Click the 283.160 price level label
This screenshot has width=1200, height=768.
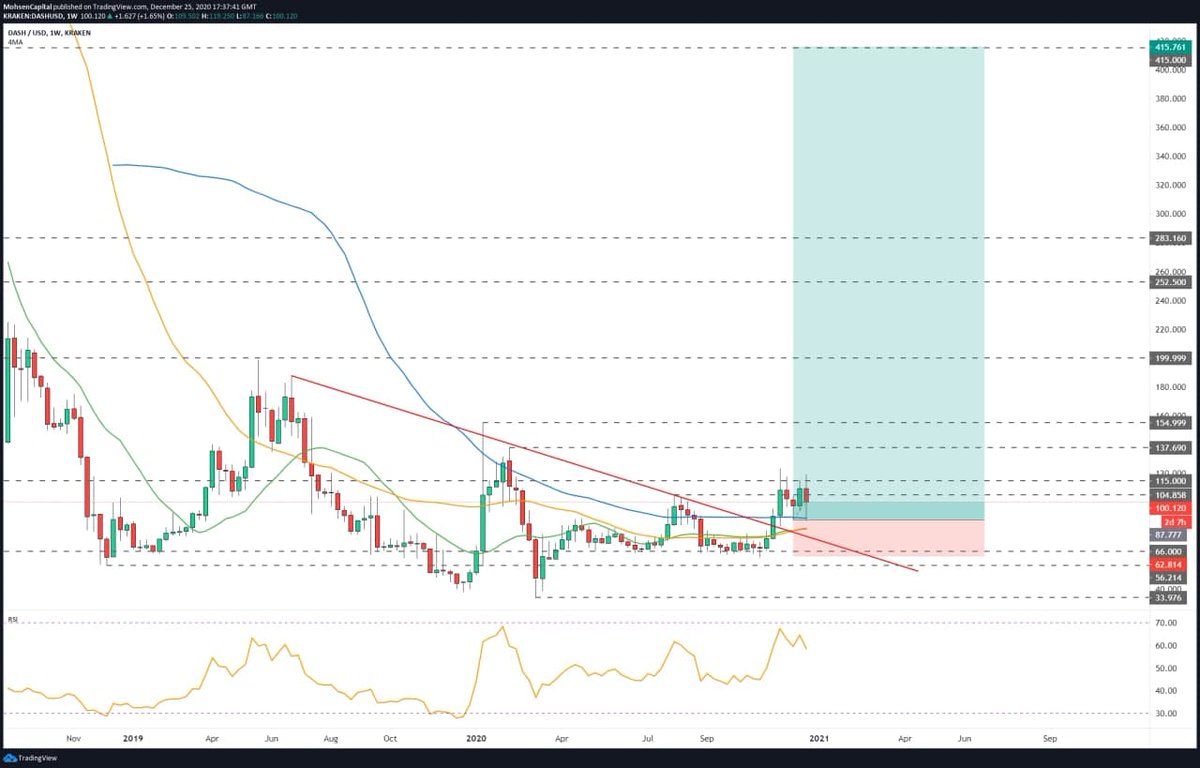1170,239
